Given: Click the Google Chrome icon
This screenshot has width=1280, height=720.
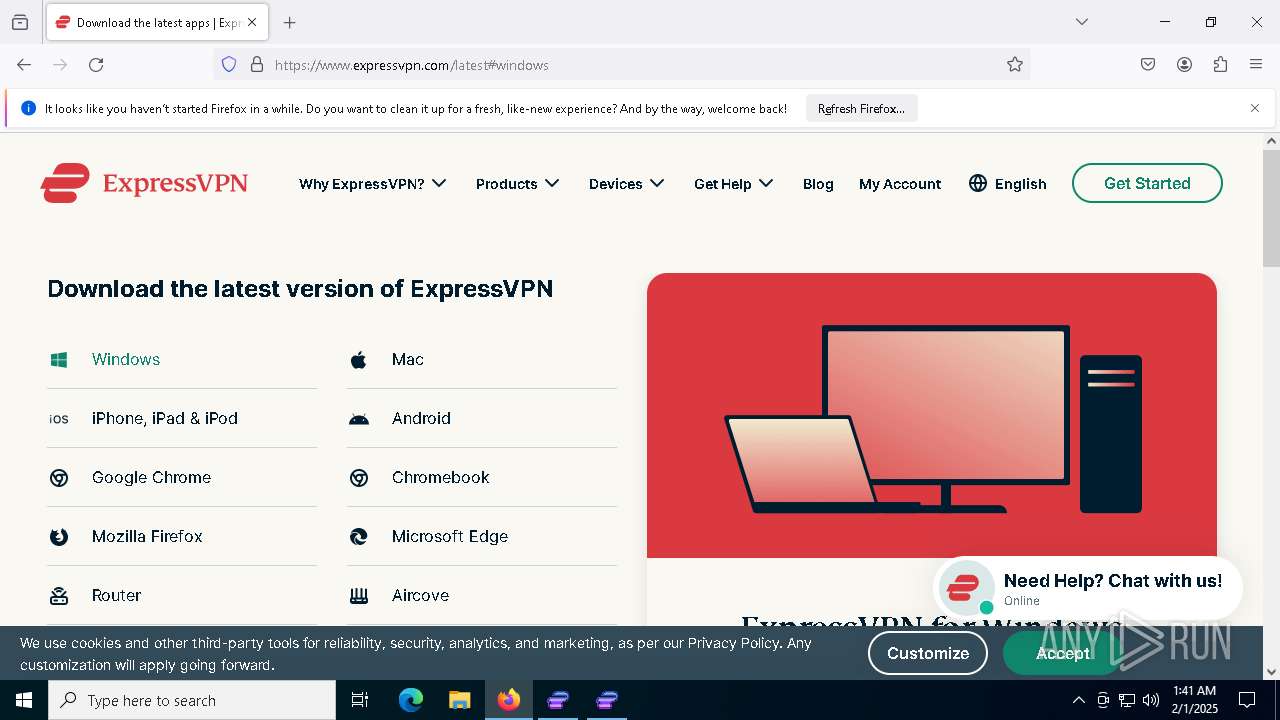Looking at the screenshot, I should click(59, 478).
